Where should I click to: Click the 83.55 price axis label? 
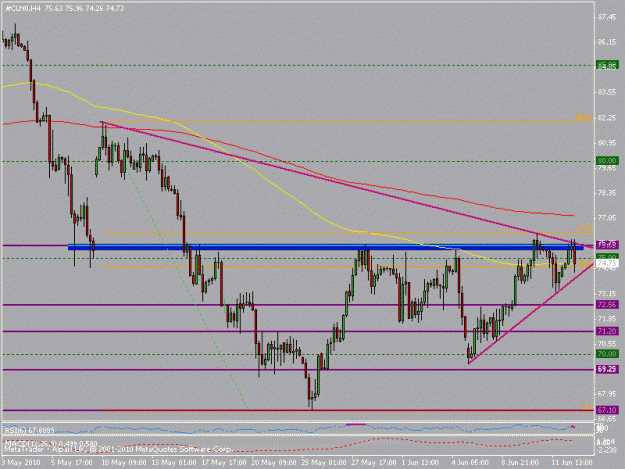tap(607, 92)
